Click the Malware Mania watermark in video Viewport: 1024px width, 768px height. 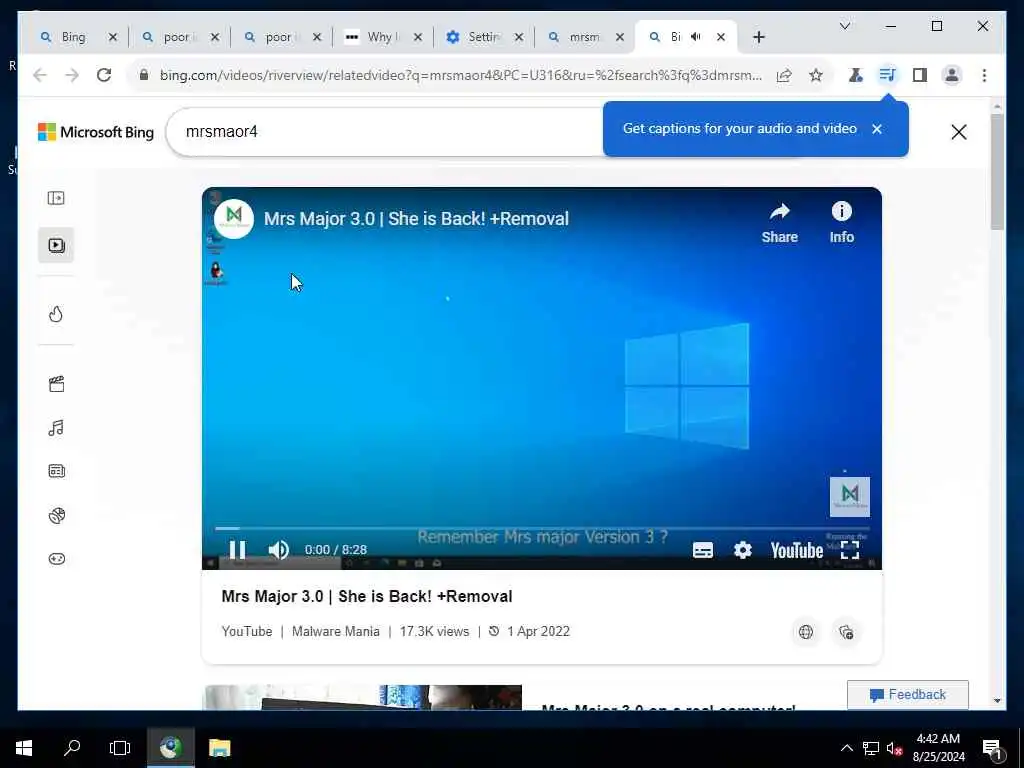tap(850, 496)
